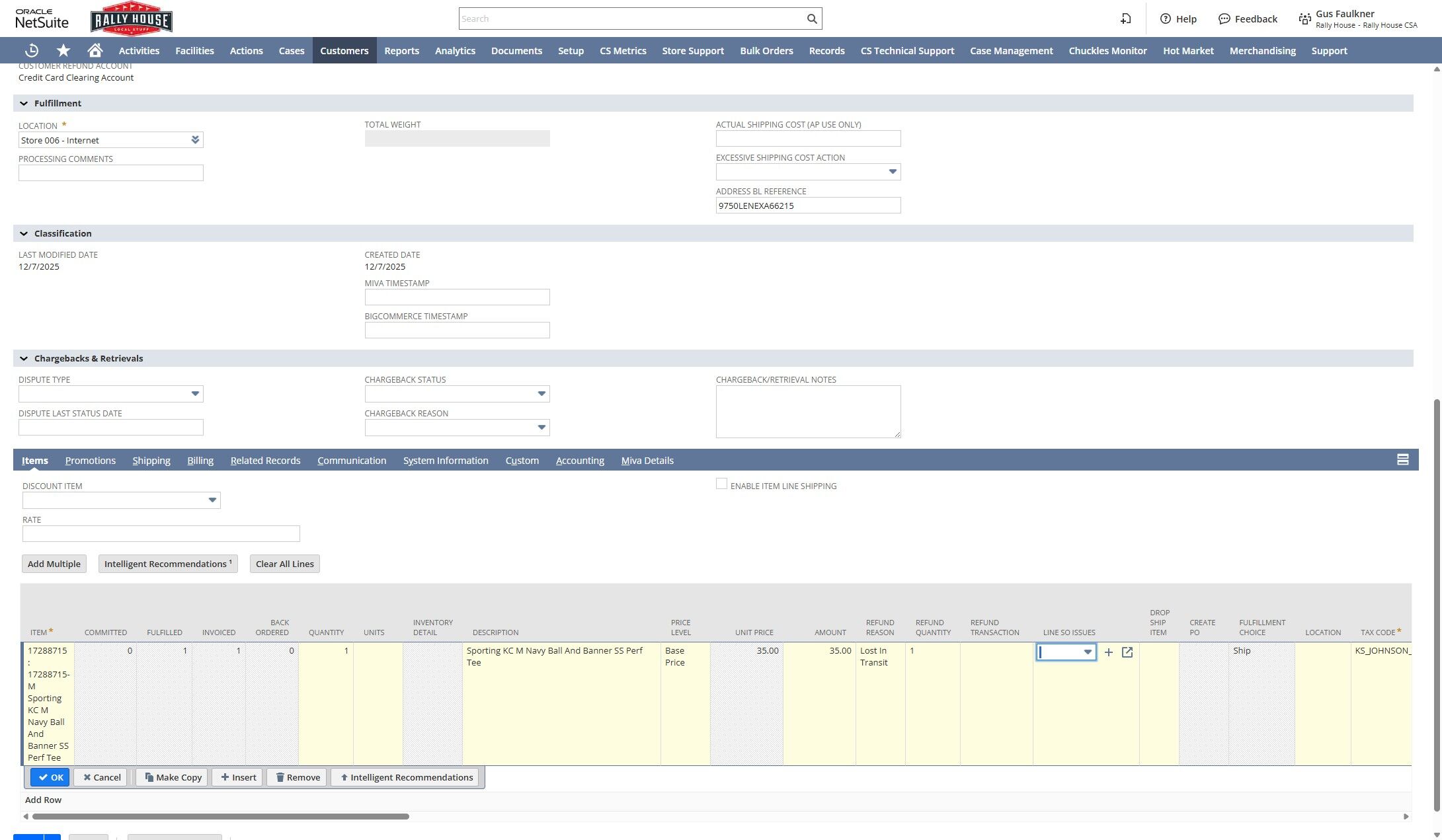Click the Processing Comments field
This screenshot has height=840, width=1442.
click(x=111, y=173)
